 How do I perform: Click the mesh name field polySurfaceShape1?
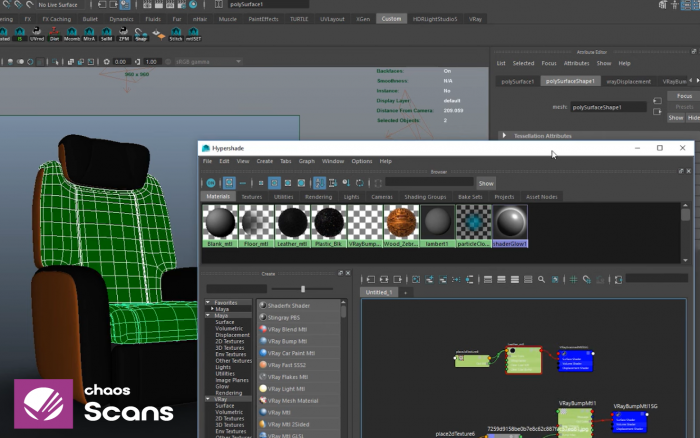[608, 107]
